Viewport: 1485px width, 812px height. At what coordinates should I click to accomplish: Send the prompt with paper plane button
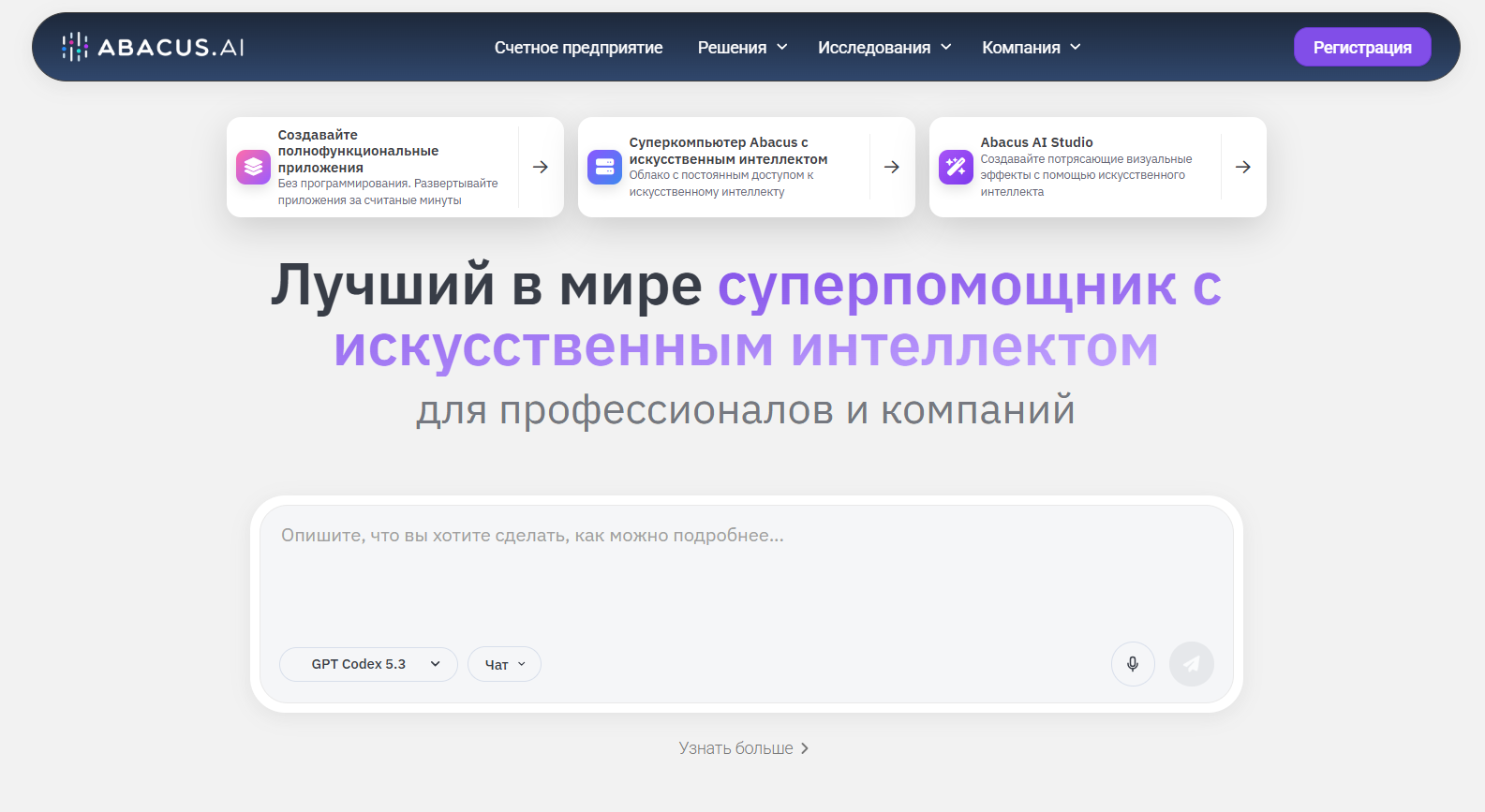(x=1192, y=664)
